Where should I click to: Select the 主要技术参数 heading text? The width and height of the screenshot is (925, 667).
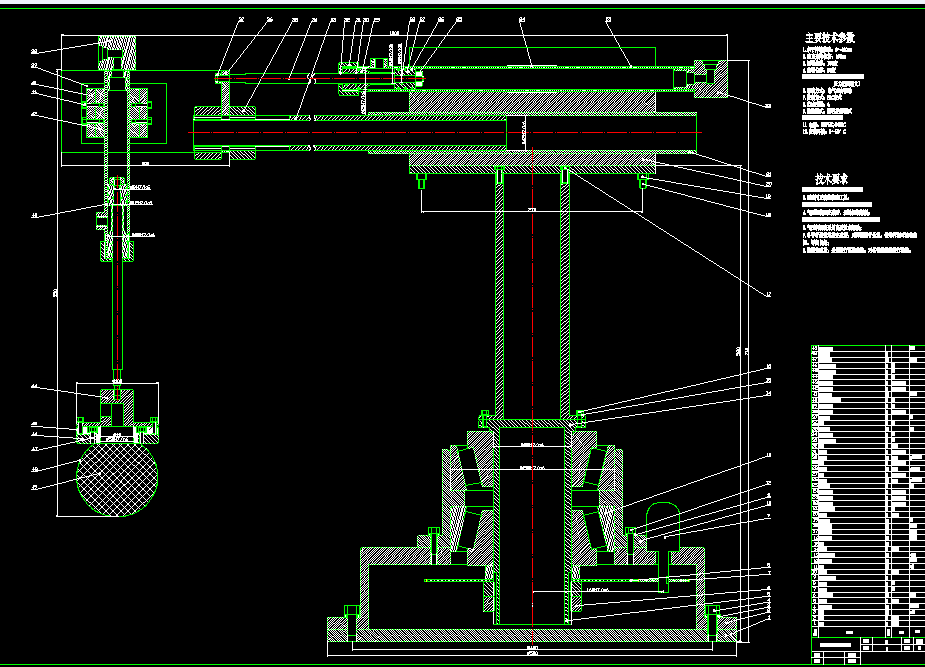830,38
